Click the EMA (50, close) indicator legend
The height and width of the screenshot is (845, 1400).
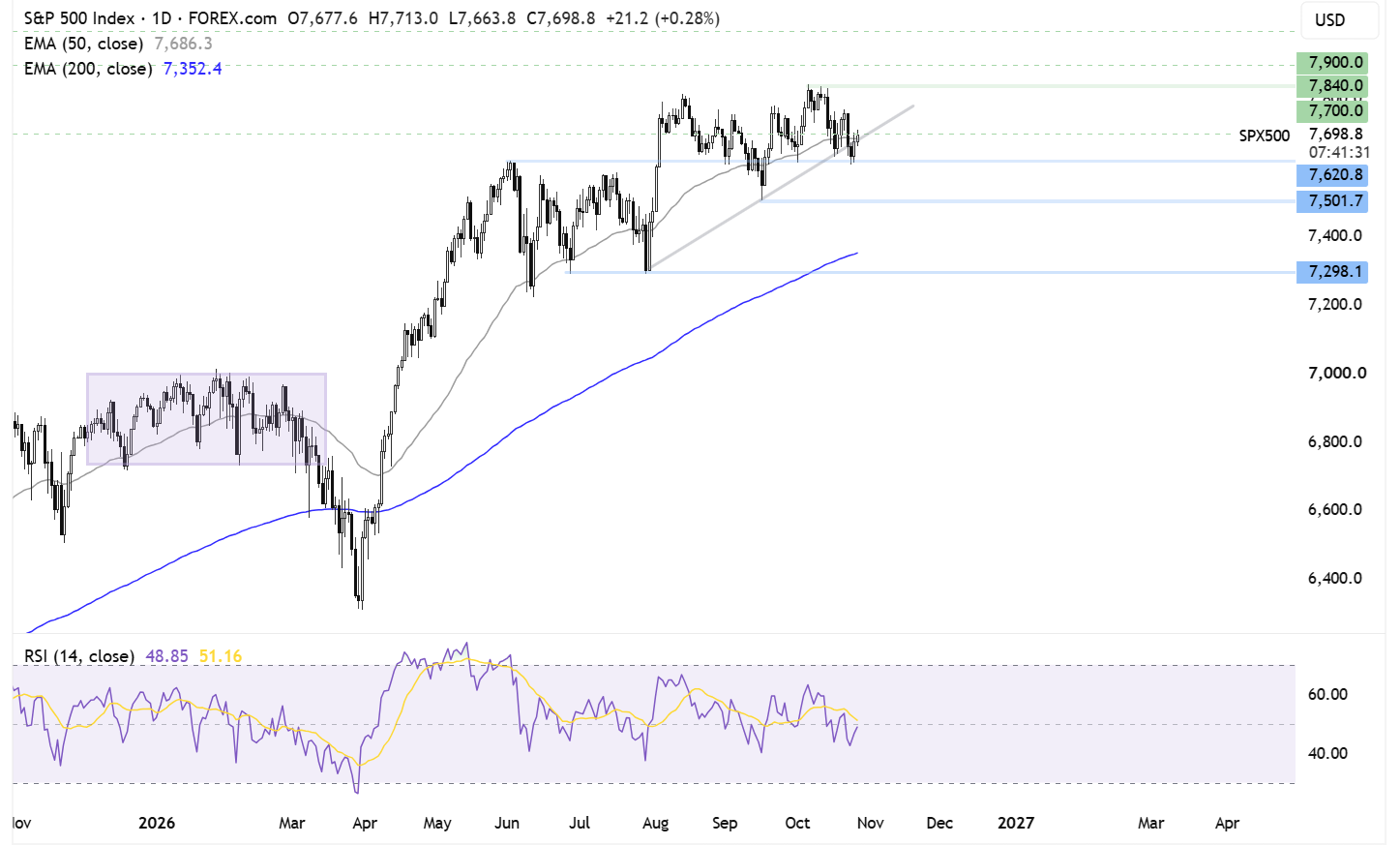click(83, 44)
